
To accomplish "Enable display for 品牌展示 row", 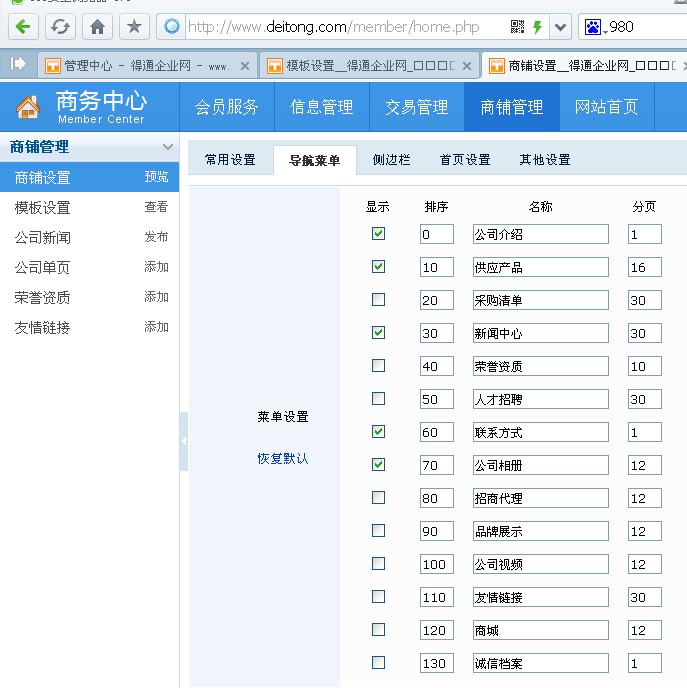I will 378,530.
